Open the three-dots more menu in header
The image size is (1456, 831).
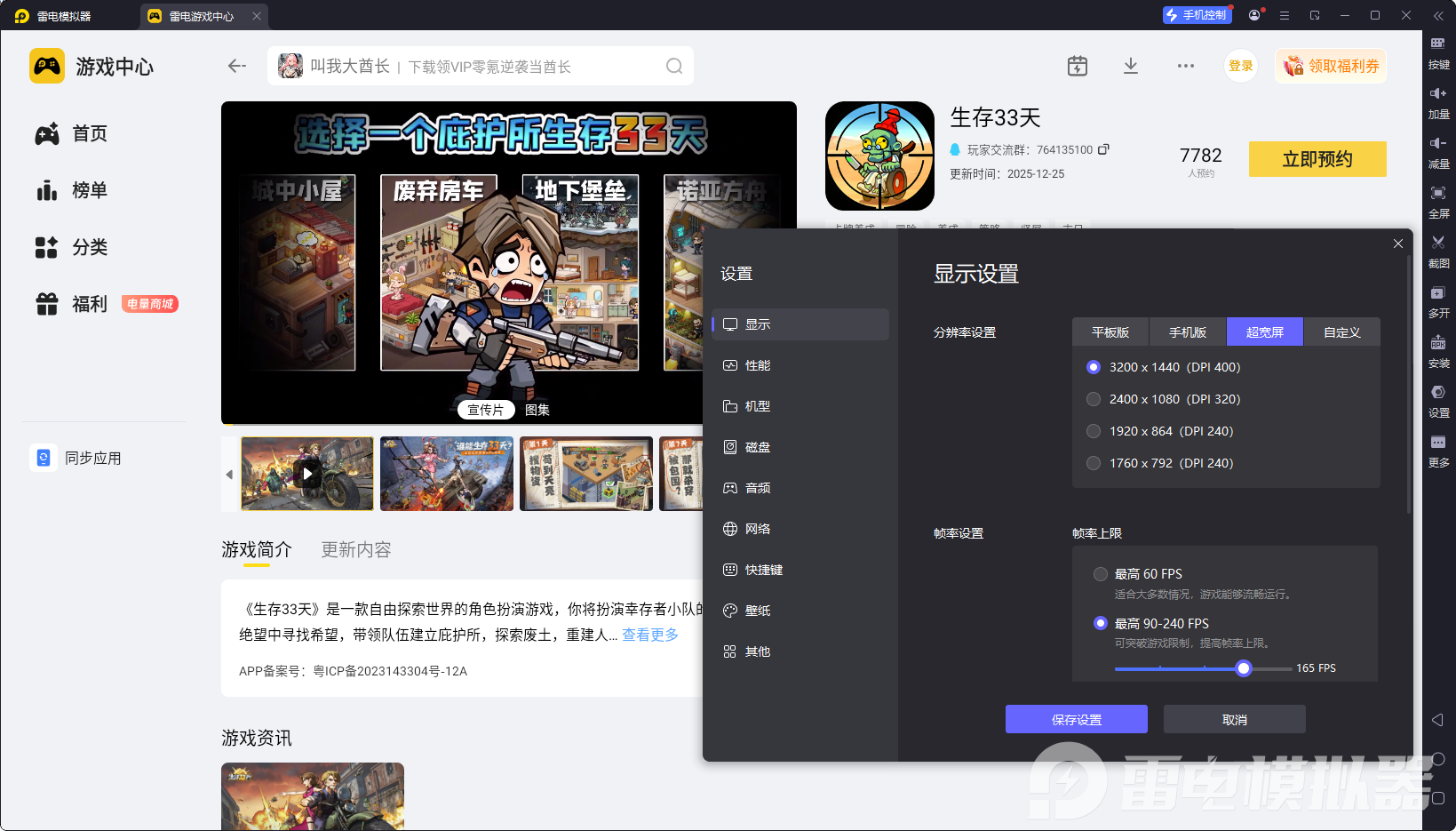tap(1185, 66)
